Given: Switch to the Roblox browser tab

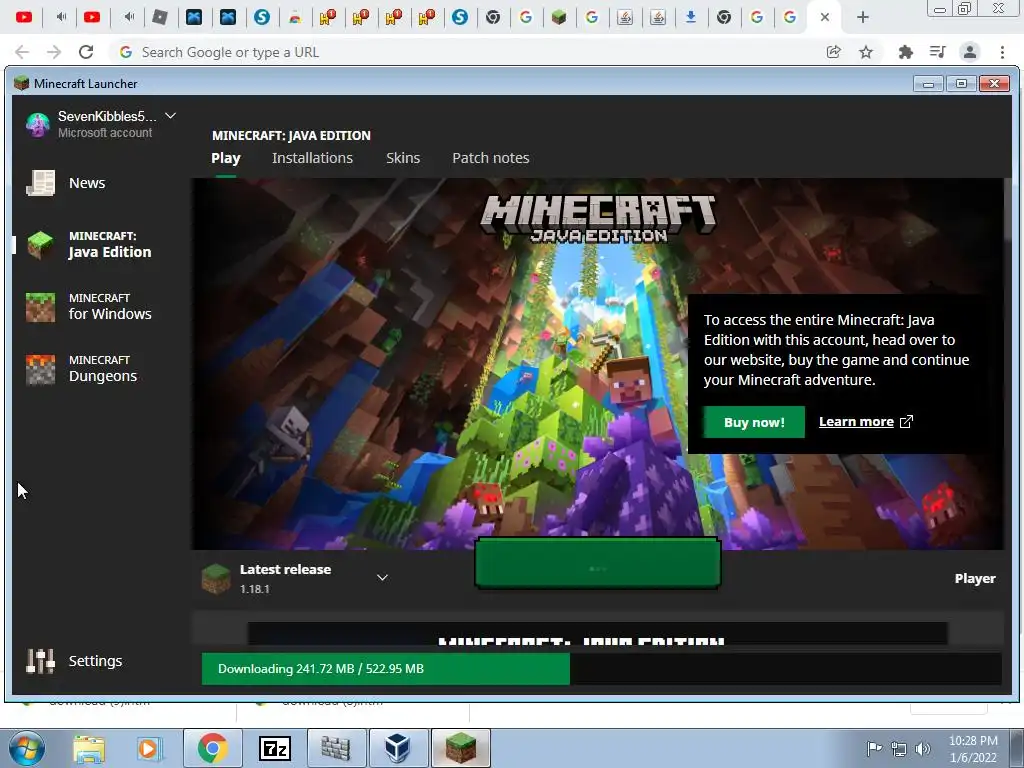Looking at the screenshot, I should (x=160, y=18).
